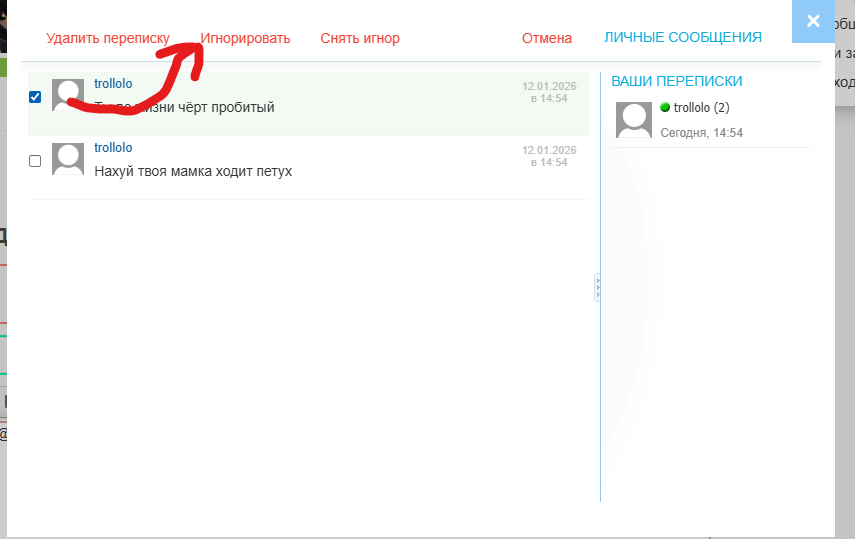Tick the empty checkbox on the lower message

click(35, 161)
